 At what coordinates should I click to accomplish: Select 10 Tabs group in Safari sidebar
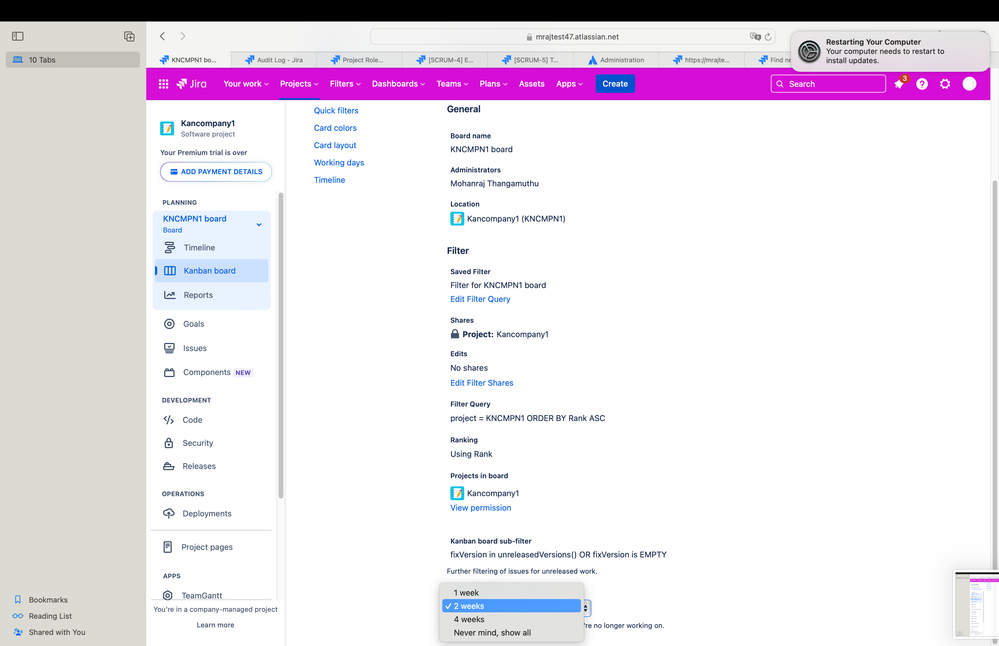(73, 60)
